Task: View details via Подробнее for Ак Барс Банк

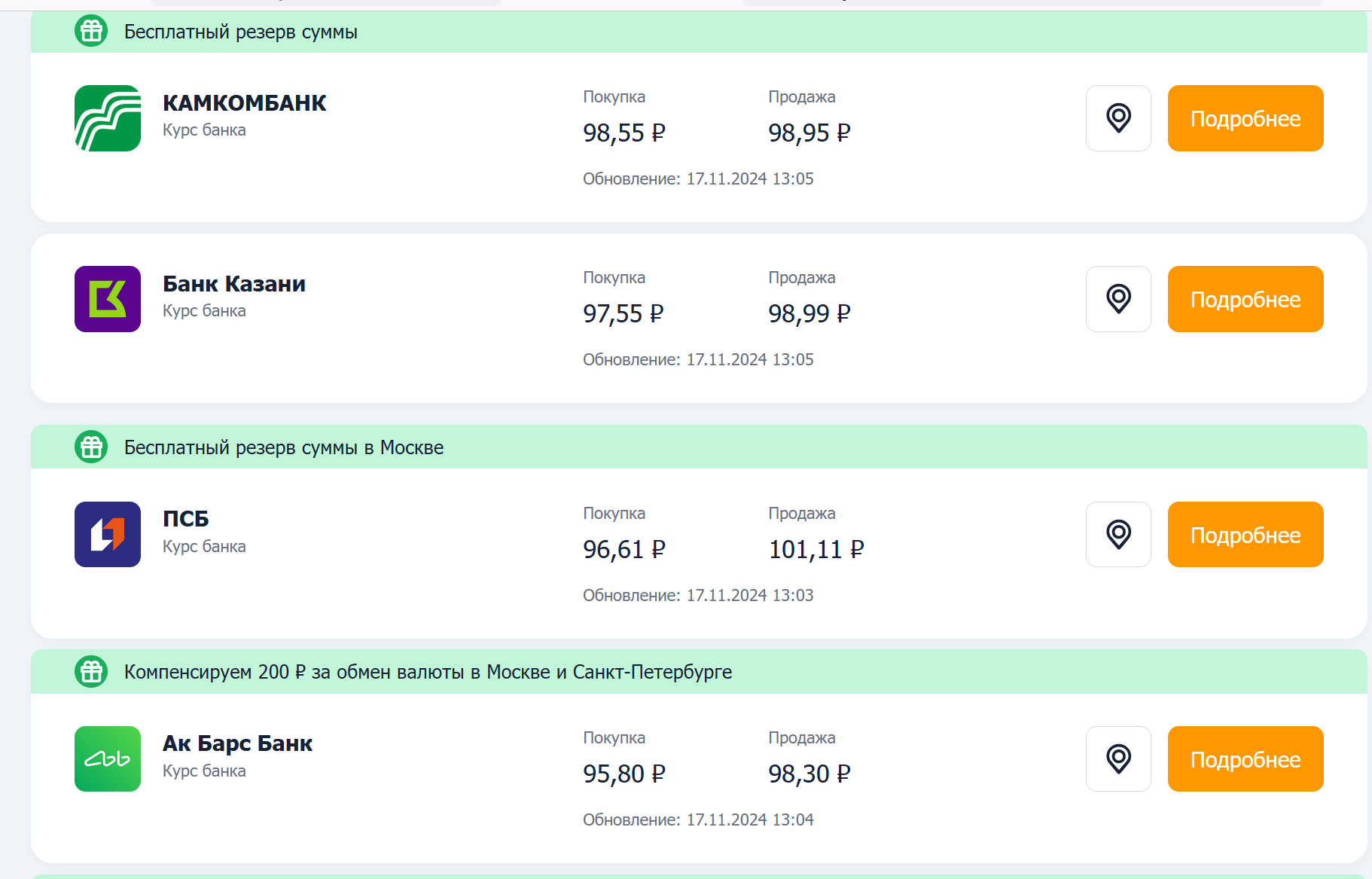Action: [x=1245, y=758]
